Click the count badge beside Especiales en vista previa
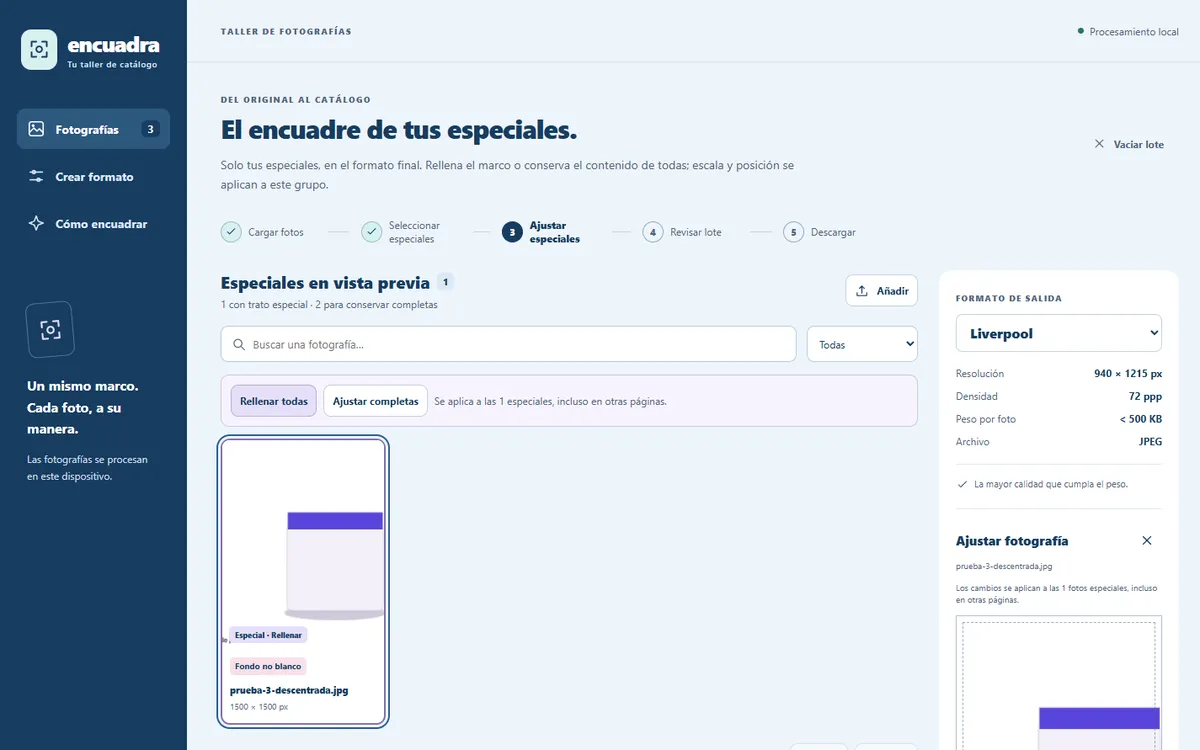This screenshot has height=750, width=1200. point(445,282)
